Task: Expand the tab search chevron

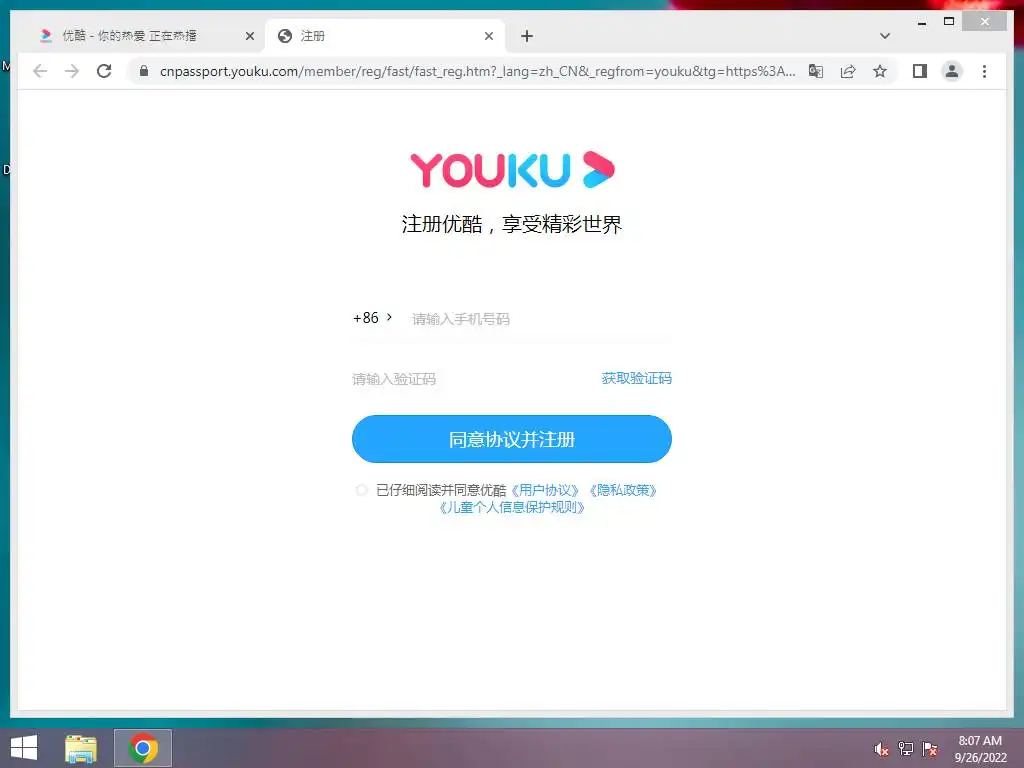Action: pyautogui.click(x=885, y=36)
